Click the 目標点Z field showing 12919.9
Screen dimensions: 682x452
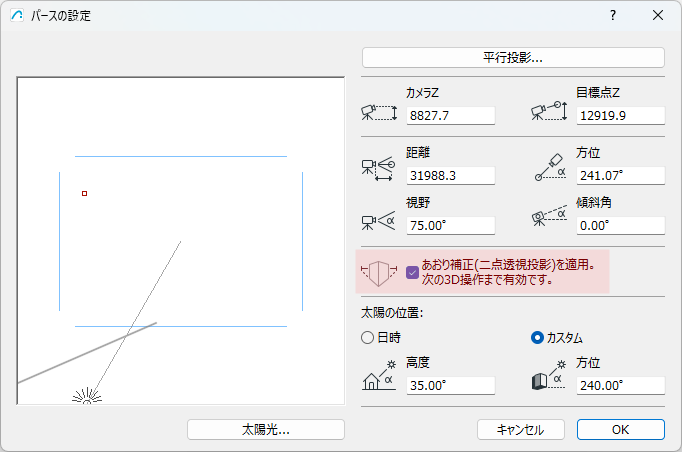coord(621,116)
